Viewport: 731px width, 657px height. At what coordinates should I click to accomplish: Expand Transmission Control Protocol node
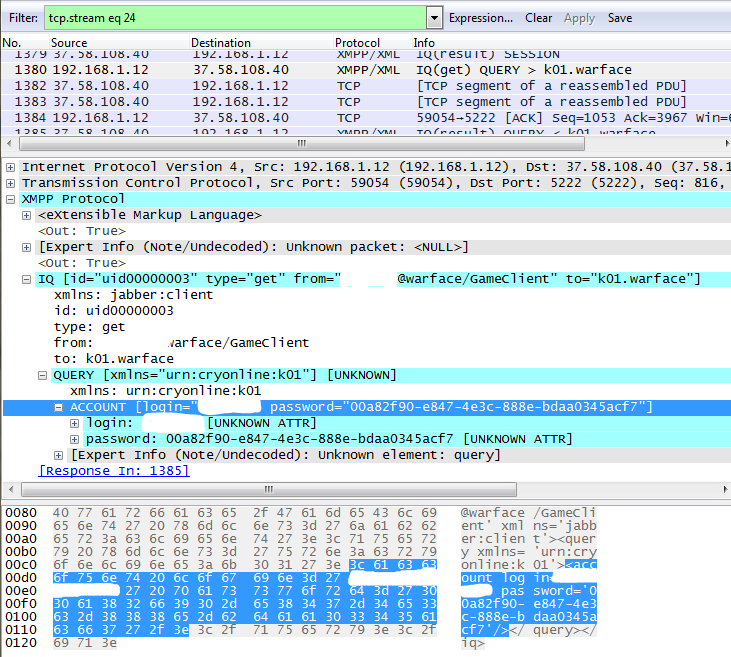click(11, 183)
